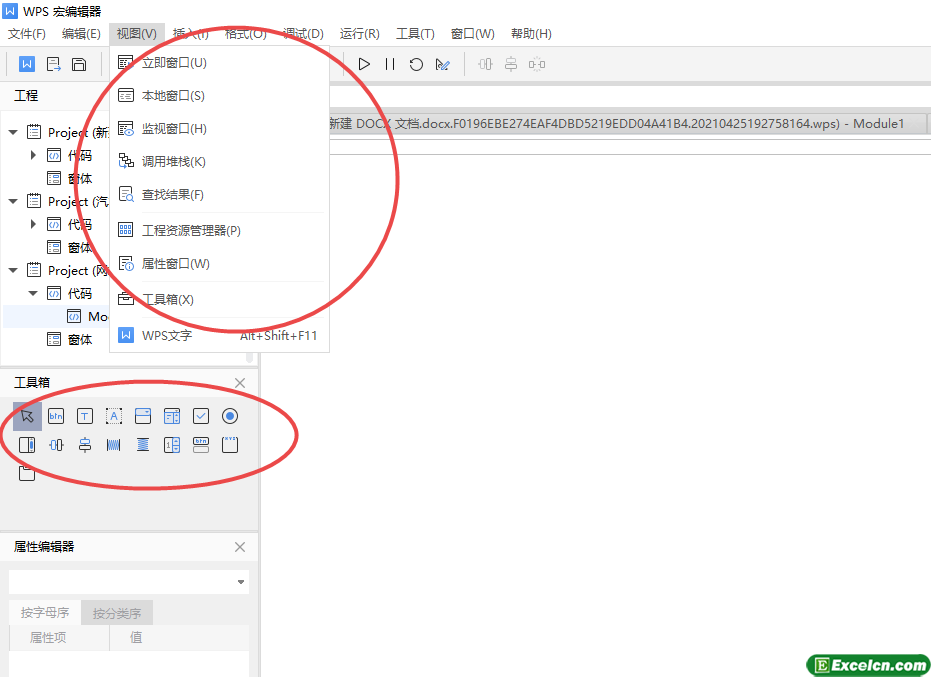The width and height of the screenshot is (931, 677).
Task: Pick the horizontal layout control in the toolbox
Action: point(56,445)
